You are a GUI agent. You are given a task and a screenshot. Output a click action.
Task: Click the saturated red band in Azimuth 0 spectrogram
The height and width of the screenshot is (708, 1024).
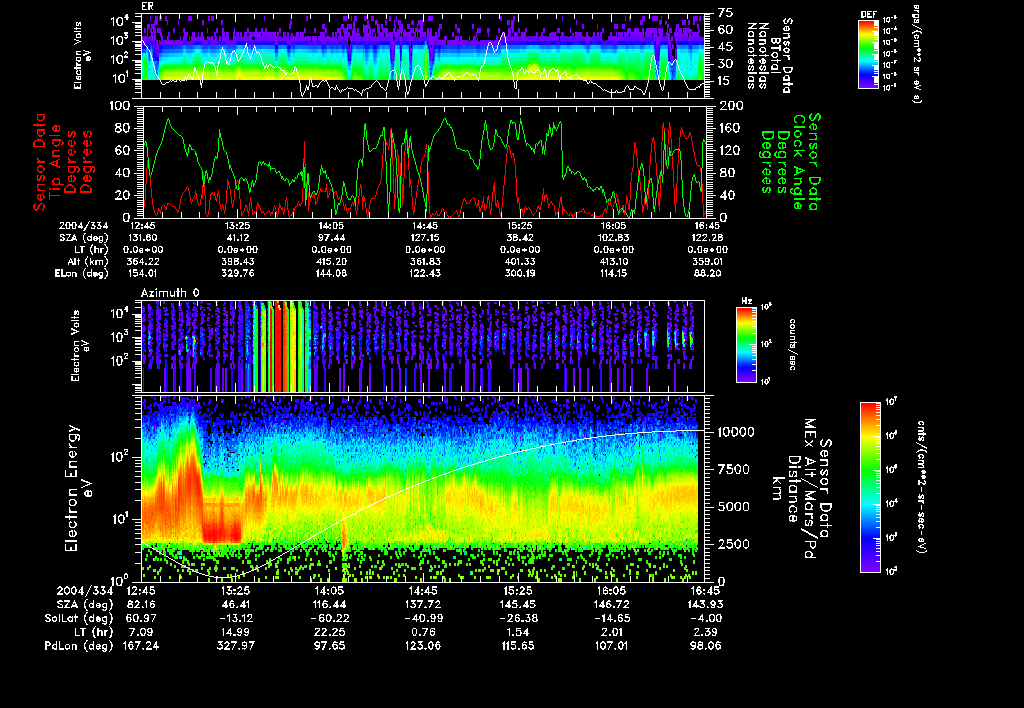coord(281,347)
